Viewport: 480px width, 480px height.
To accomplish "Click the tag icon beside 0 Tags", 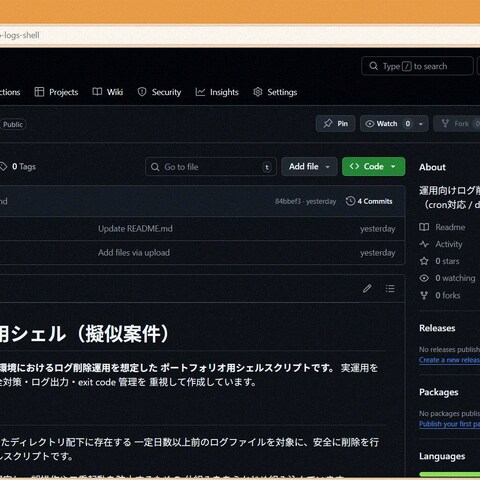I will coord(3,167).
